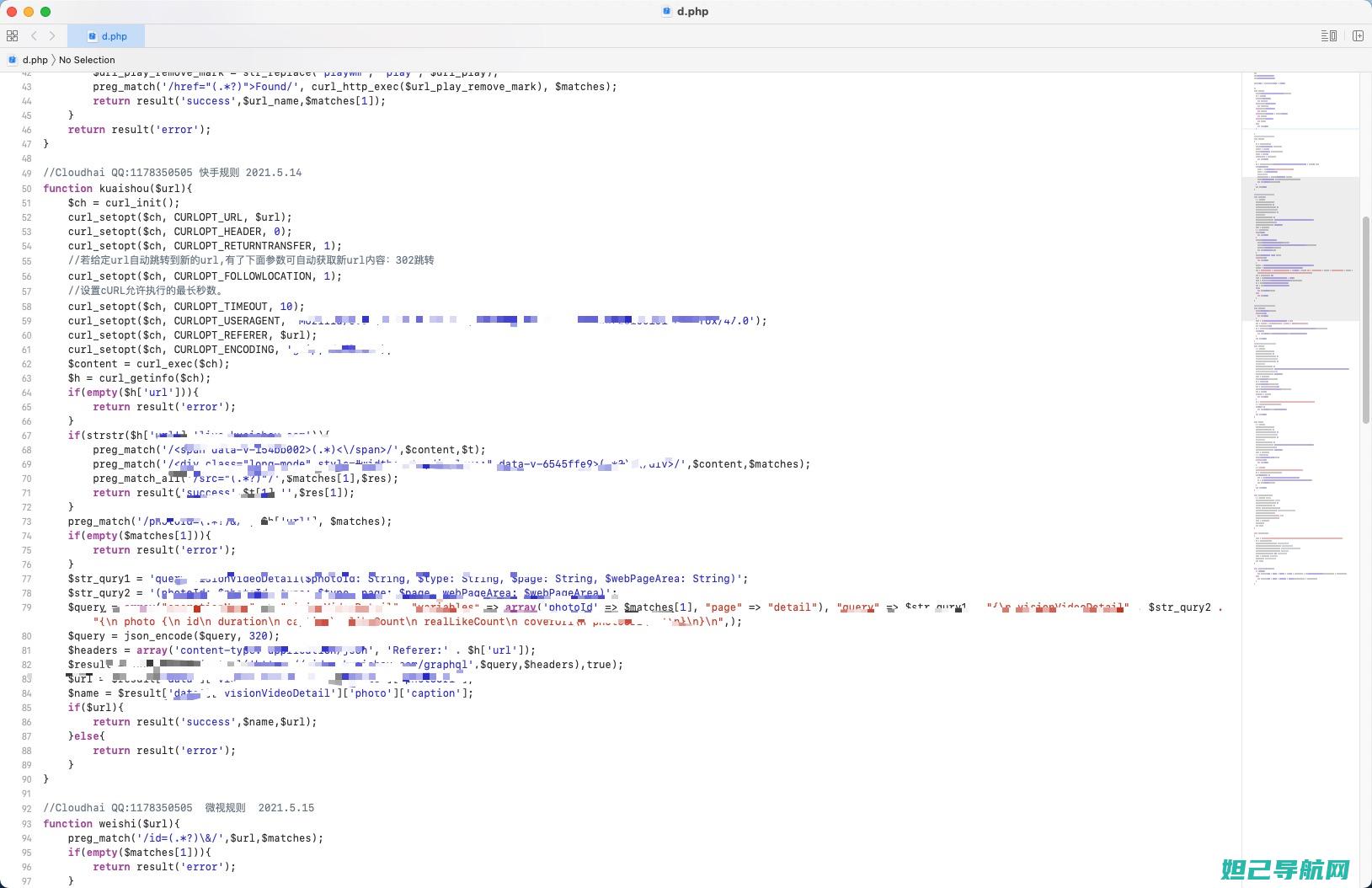Click line number 50 in the gutter
The height and width of the screenshot is (888, 1372).
[x=26, y=189]
